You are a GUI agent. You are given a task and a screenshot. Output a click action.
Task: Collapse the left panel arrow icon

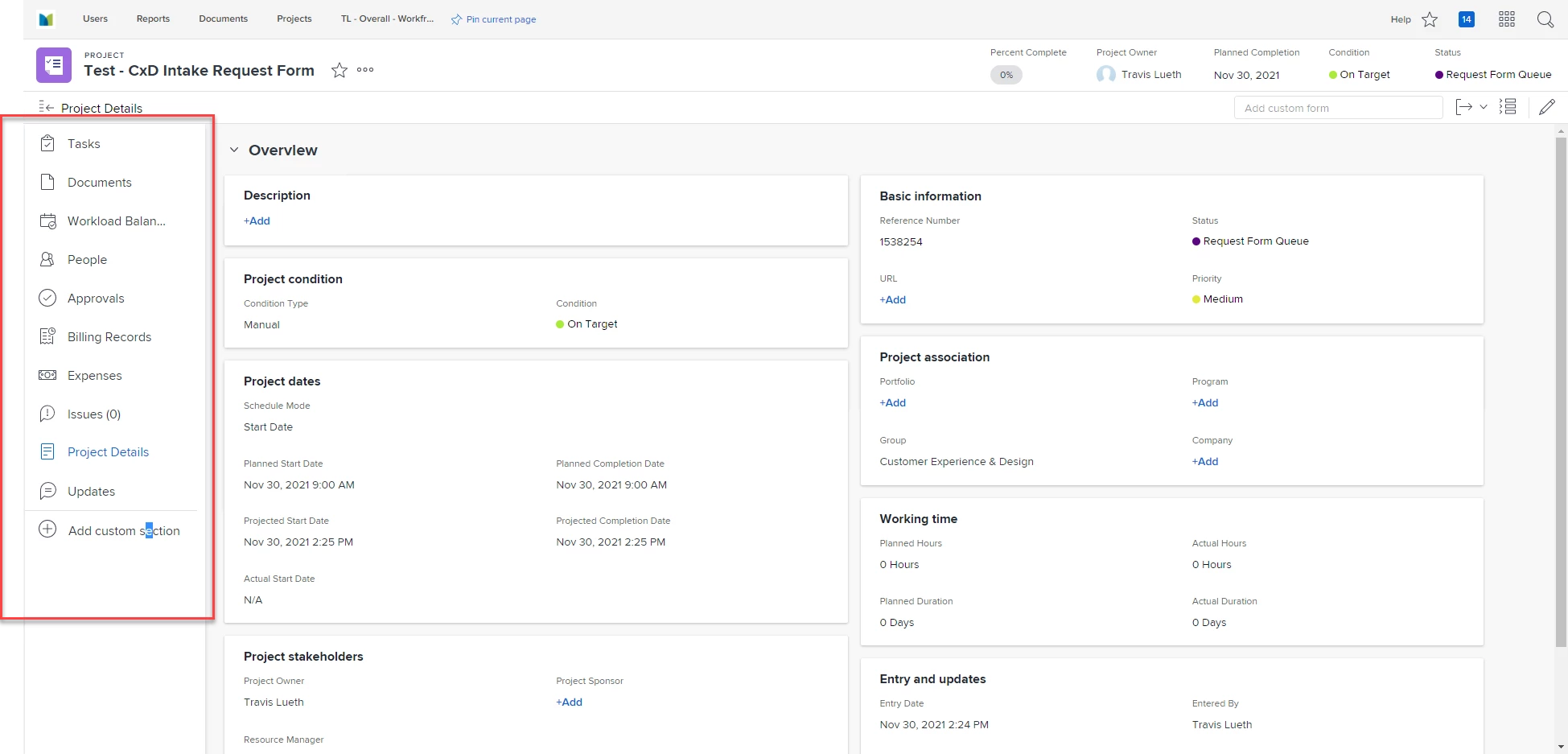(46, 107)
